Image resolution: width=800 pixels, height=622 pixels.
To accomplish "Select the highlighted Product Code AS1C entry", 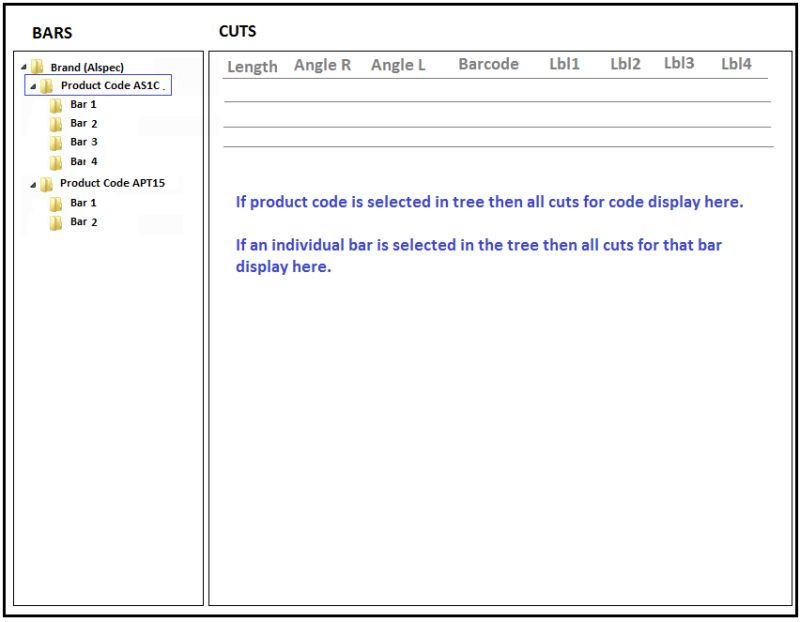I will (113, 86).
